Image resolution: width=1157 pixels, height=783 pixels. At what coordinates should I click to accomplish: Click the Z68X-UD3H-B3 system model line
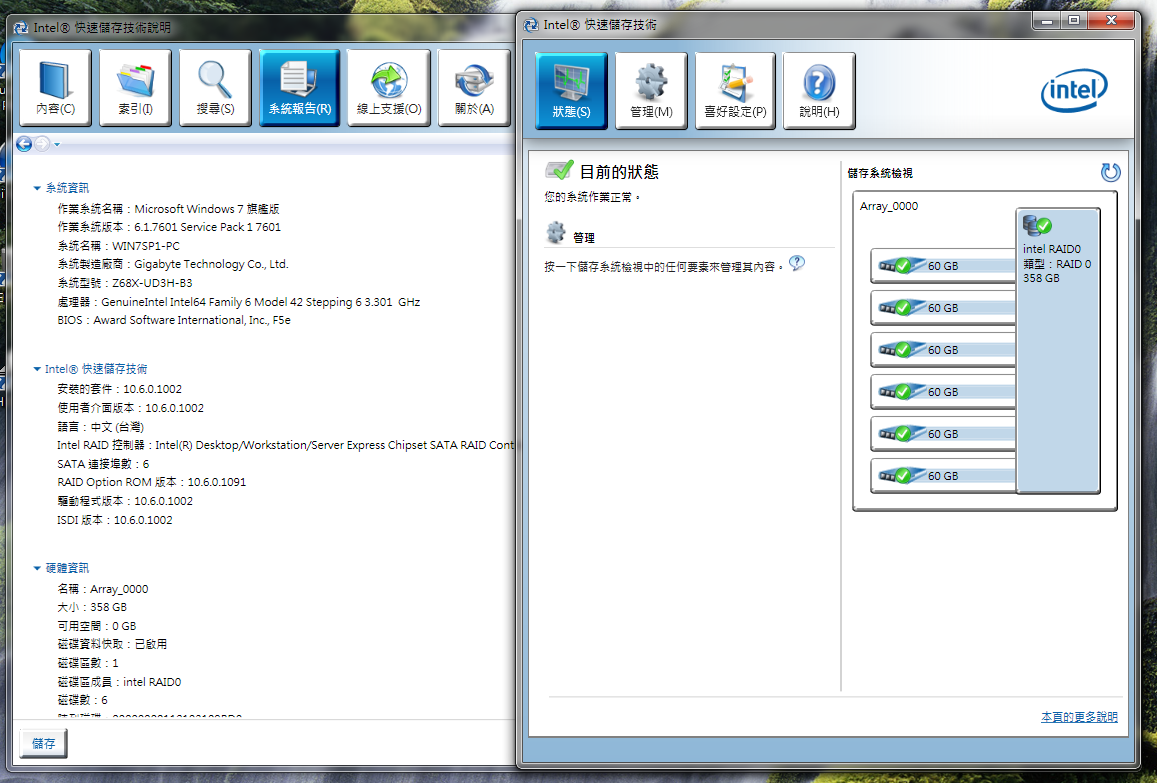tap(125, 283)
